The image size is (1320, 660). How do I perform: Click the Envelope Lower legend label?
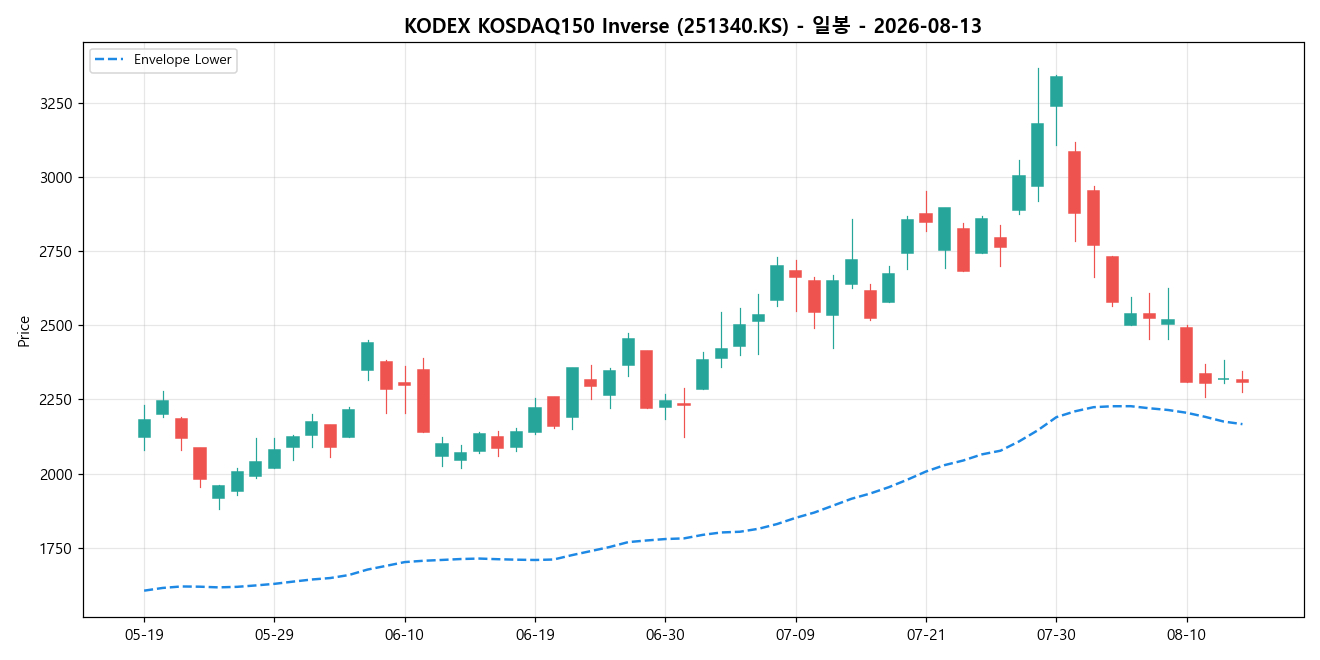183,60
